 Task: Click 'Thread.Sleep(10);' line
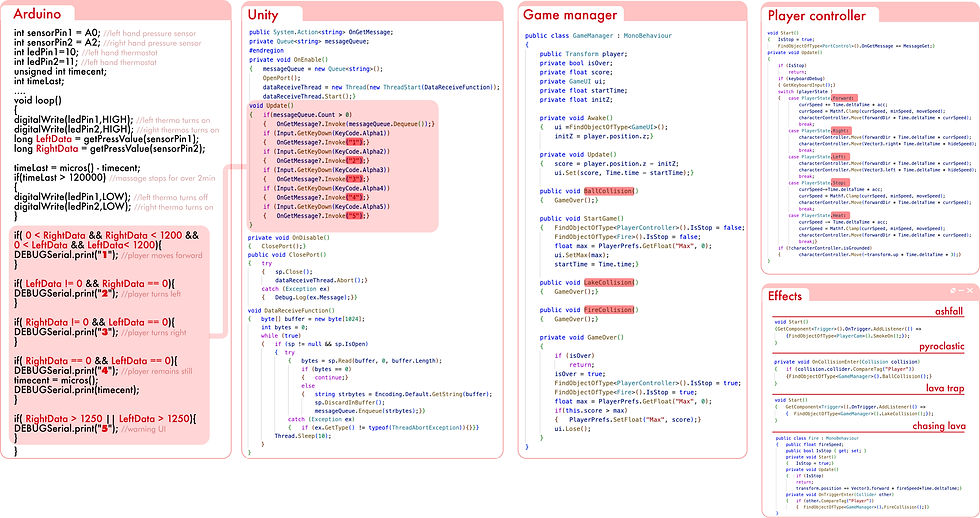pos(302,436)
